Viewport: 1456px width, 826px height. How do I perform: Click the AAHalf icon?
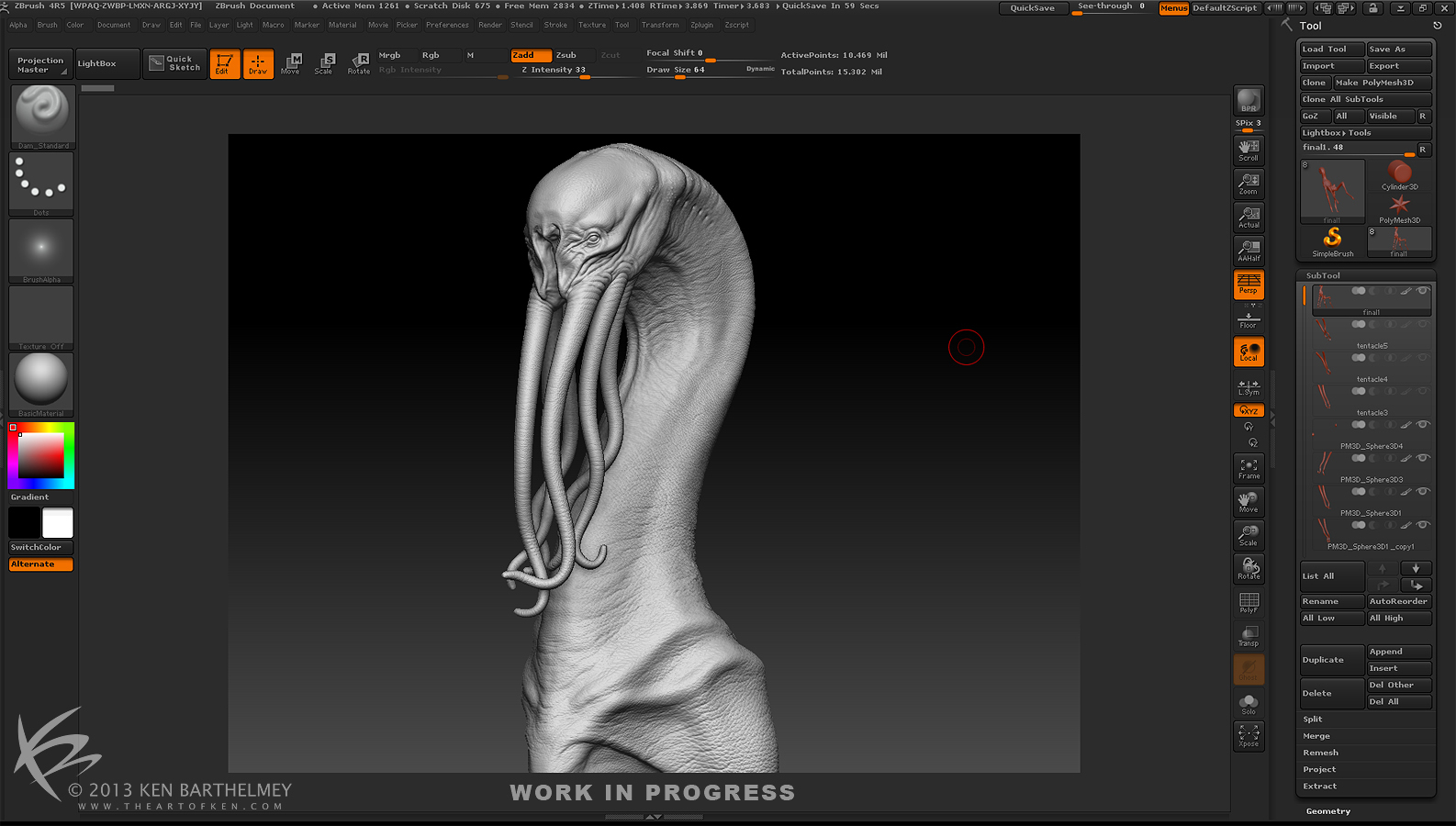click(1249, 251)
